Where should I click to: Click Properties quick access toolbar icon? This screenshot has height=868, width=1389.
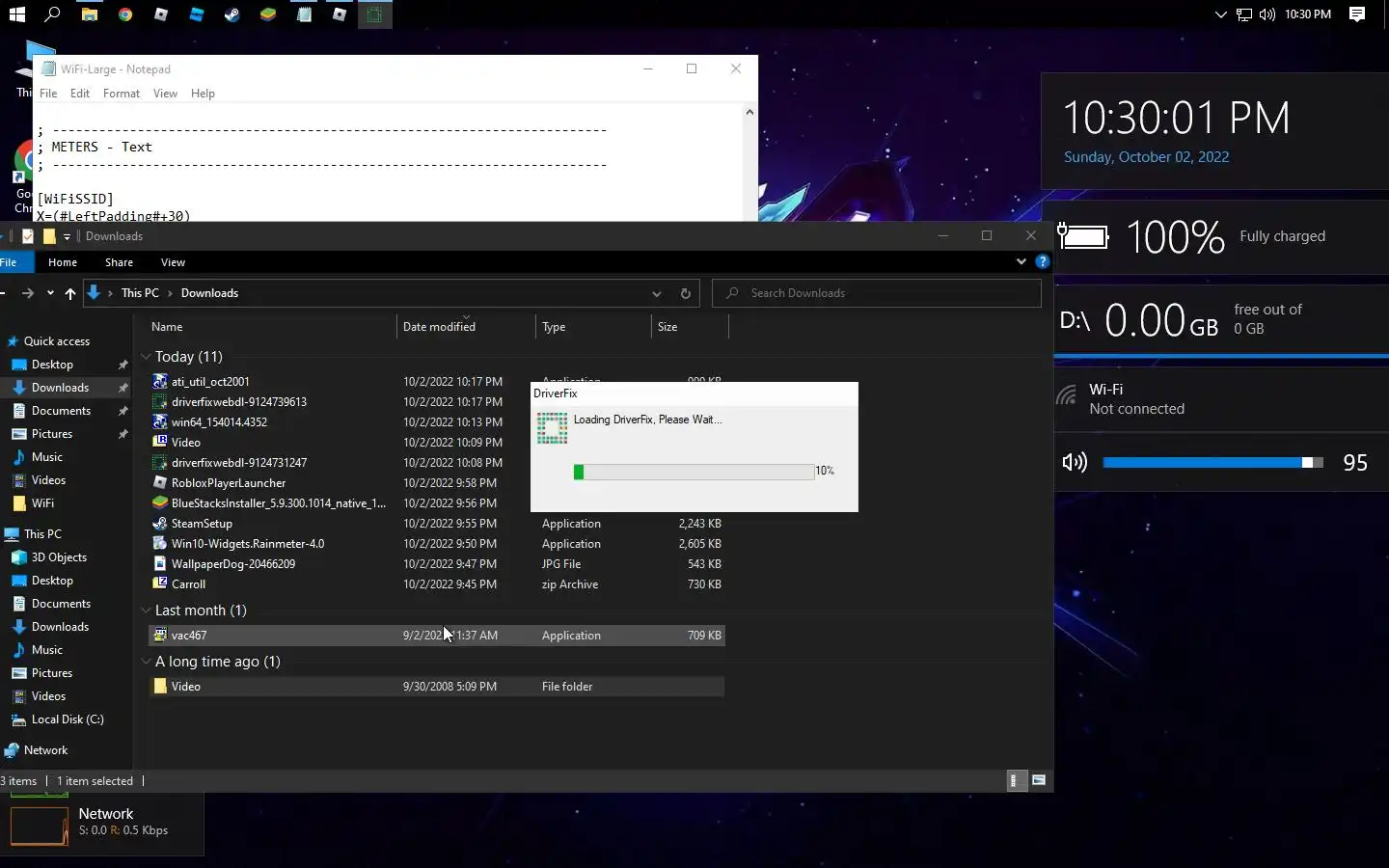coord(28,236)
